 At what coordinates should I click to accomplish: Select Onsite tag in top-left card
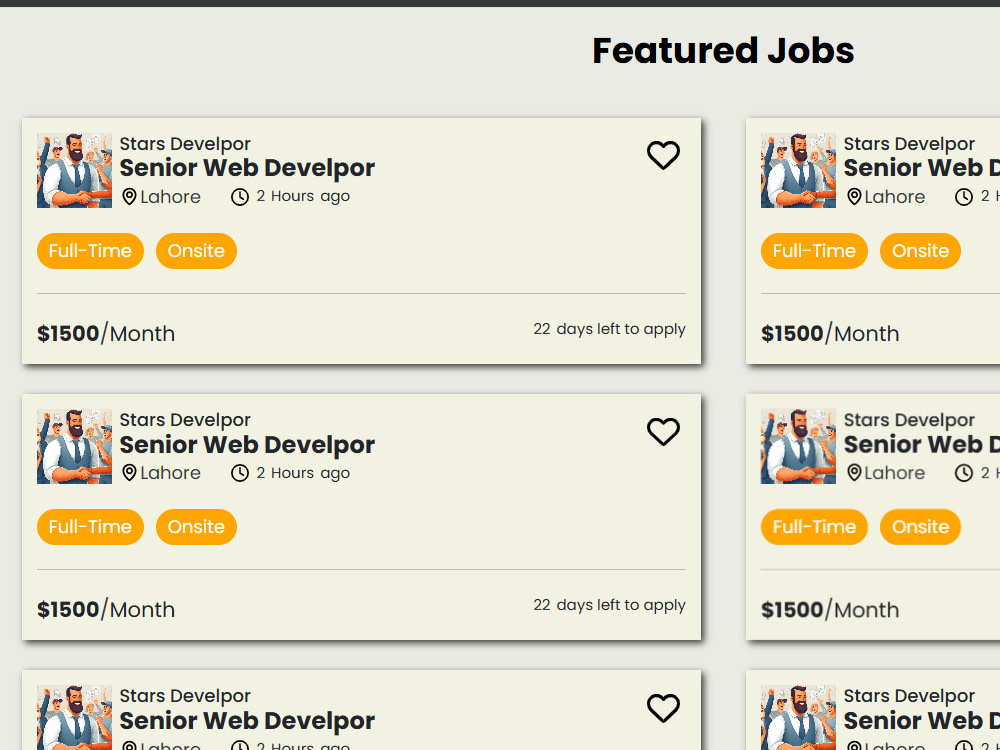(x=196, y=251)
